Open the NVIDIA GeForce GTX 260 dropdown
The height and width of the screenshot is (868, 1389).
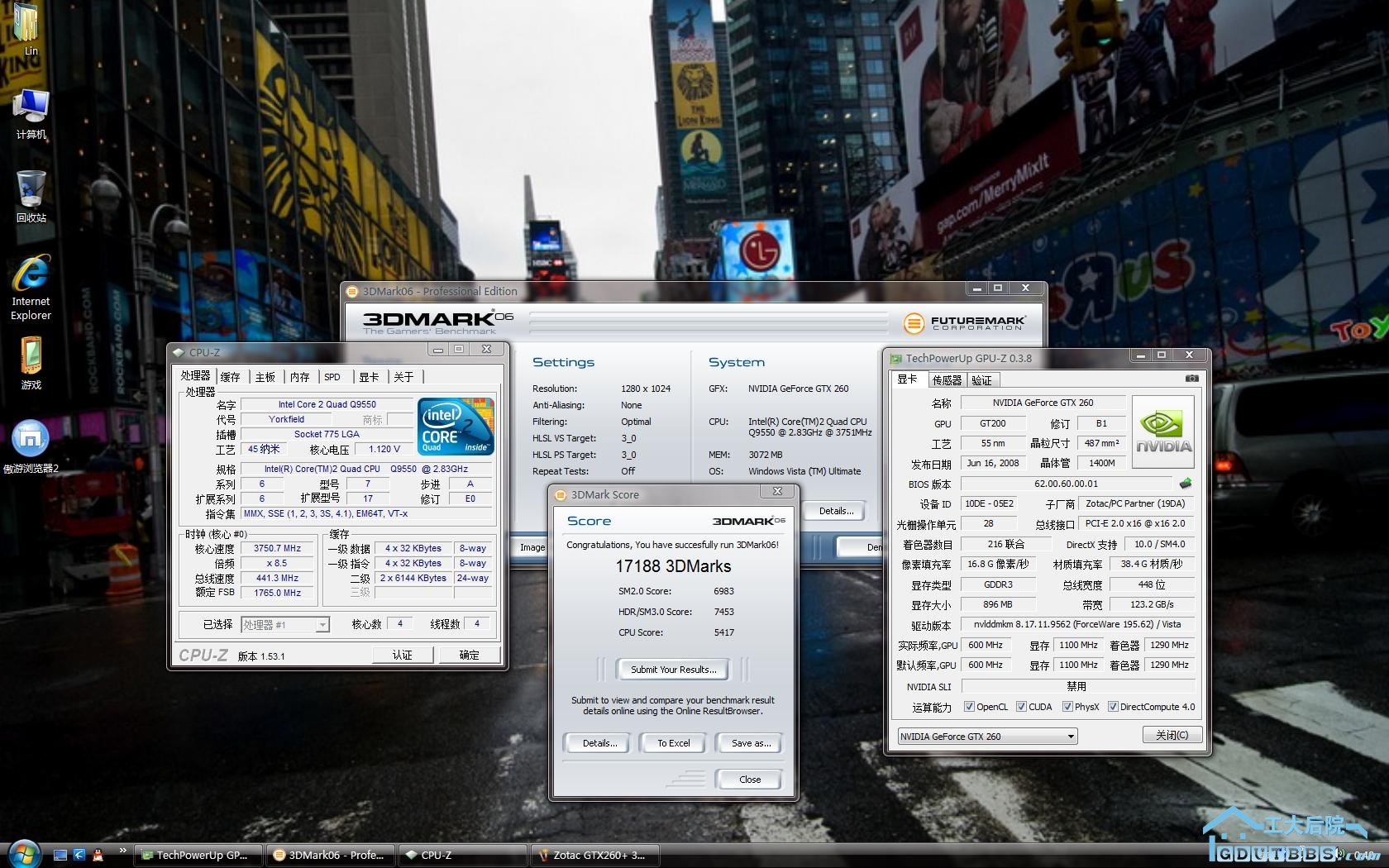point(987,736)
